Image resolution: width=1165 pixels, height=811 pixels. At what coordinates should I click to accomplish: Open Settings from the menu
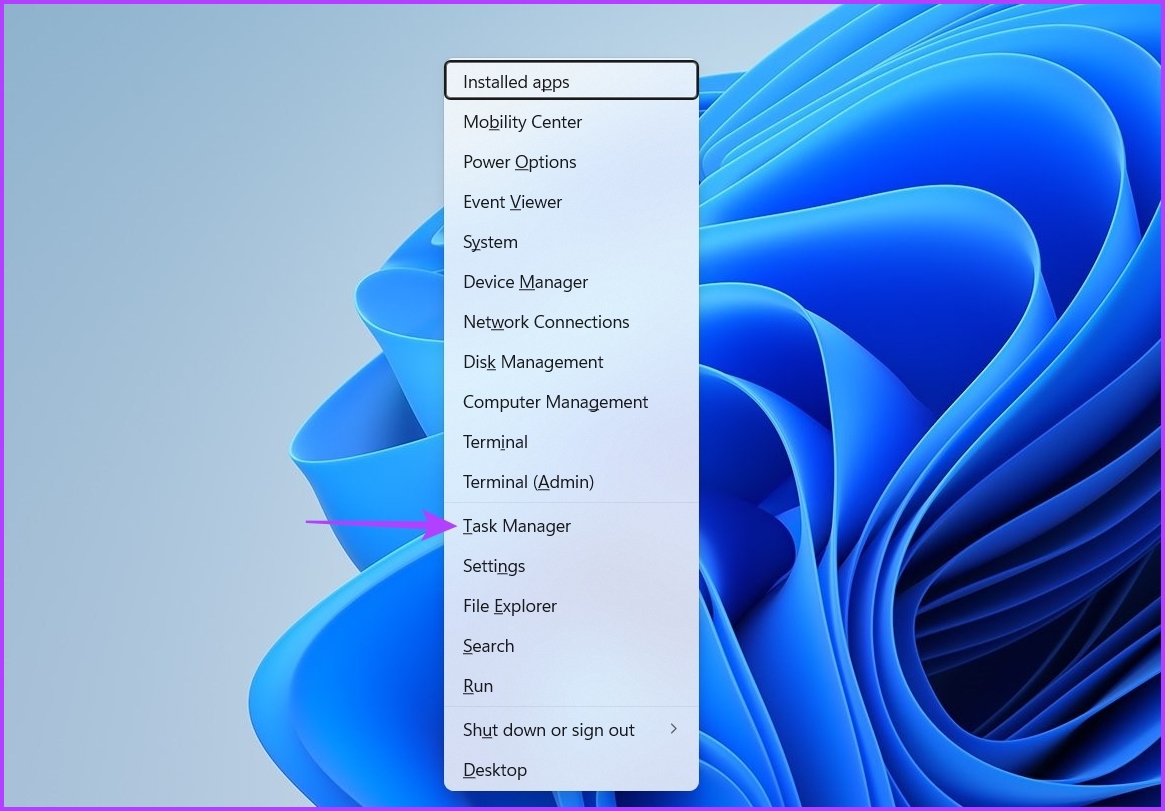click(x=571, y=567)
